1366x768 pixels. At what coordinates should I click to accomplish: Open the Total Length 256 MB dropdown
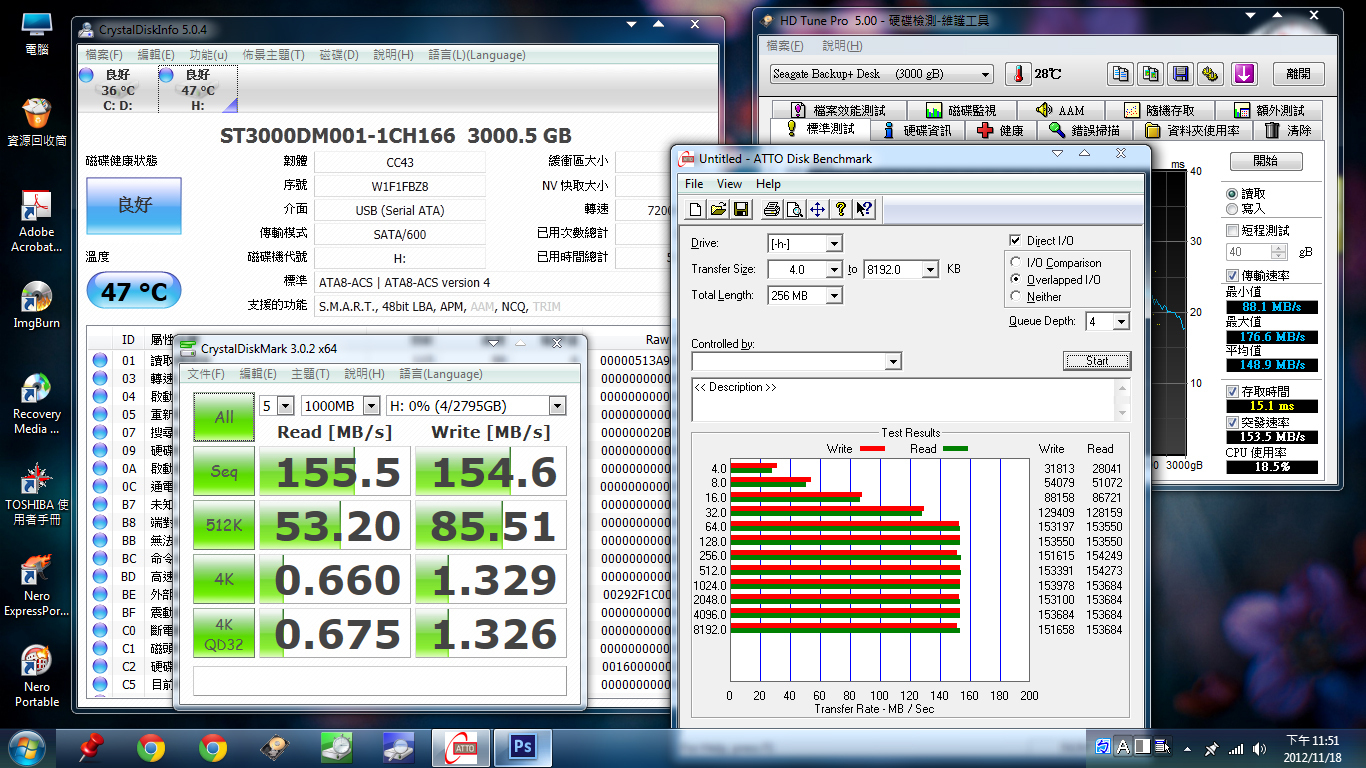click(x=834, y=295)
